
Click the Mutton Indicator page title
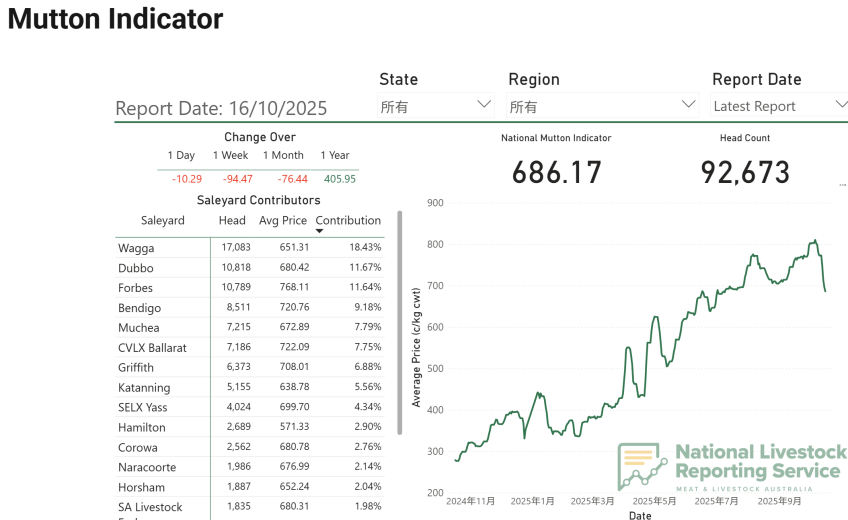116,18
